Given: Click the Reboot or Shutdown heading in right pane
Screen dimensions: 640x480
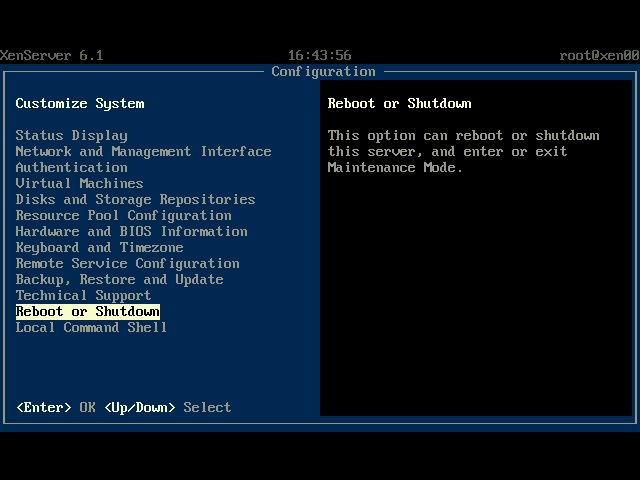Looking at the screenshot, I should click(400, 103).
